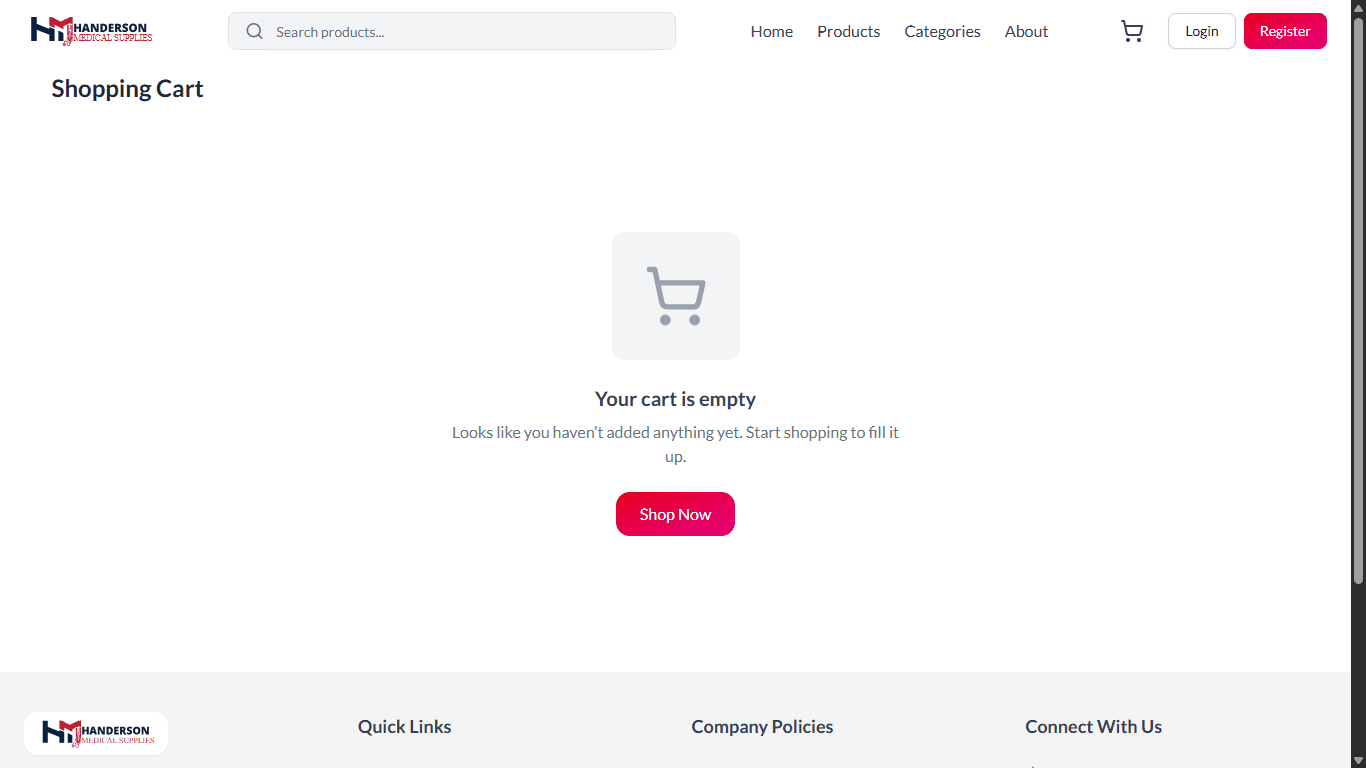
Task: Click the vertical scrollbar thumb
Action: click(x=1358, y=300)
